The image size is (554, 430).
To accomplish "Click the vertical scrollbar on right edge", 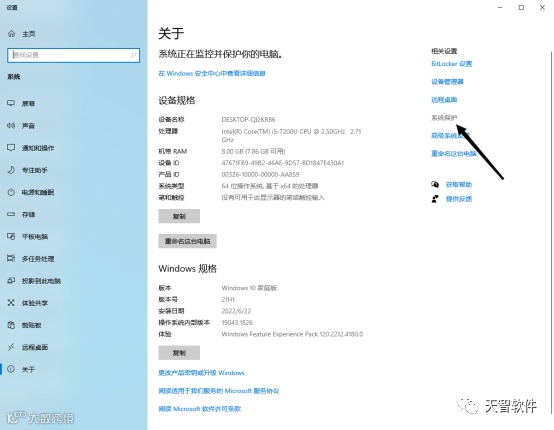I will pyautogui.click(x=552, y=231).
